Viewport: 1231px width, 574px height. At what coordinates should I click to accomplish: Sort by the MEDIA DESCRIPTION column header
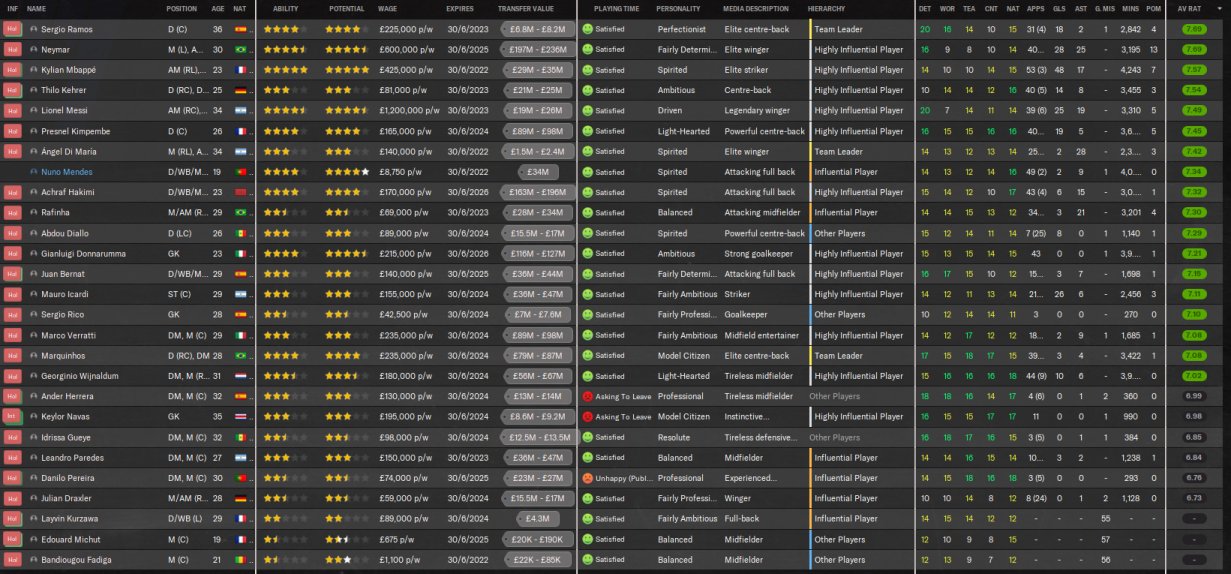(x=756, y=9)
